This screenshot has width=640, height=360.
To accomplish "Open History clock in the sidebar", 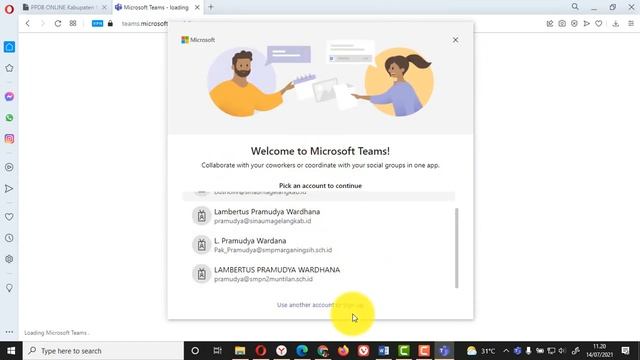I will tap(9, 238).
